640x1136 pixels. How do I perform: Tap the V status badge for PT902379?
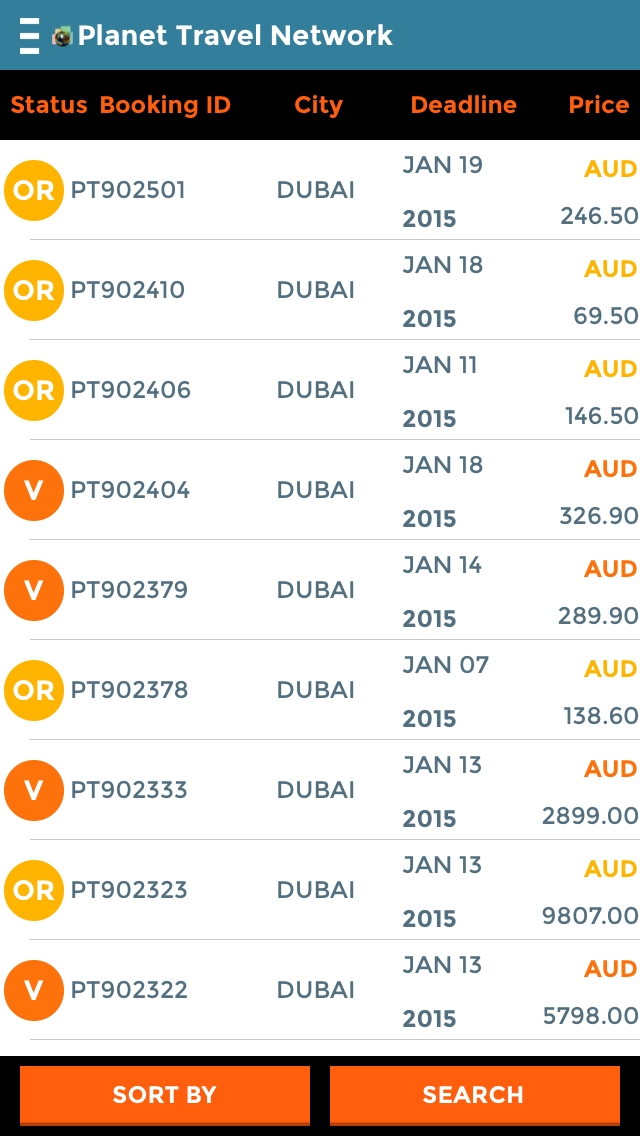click(x=34, y=590)
